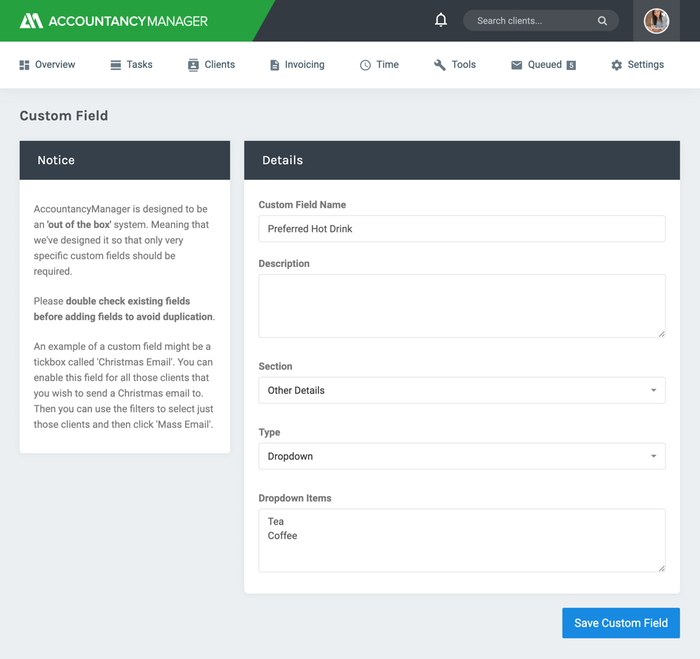Click the Dropdown Items text area
Image resolution: width=700 pixels, height=659 pixels.
pyautogui.click(x=461, y=540)
